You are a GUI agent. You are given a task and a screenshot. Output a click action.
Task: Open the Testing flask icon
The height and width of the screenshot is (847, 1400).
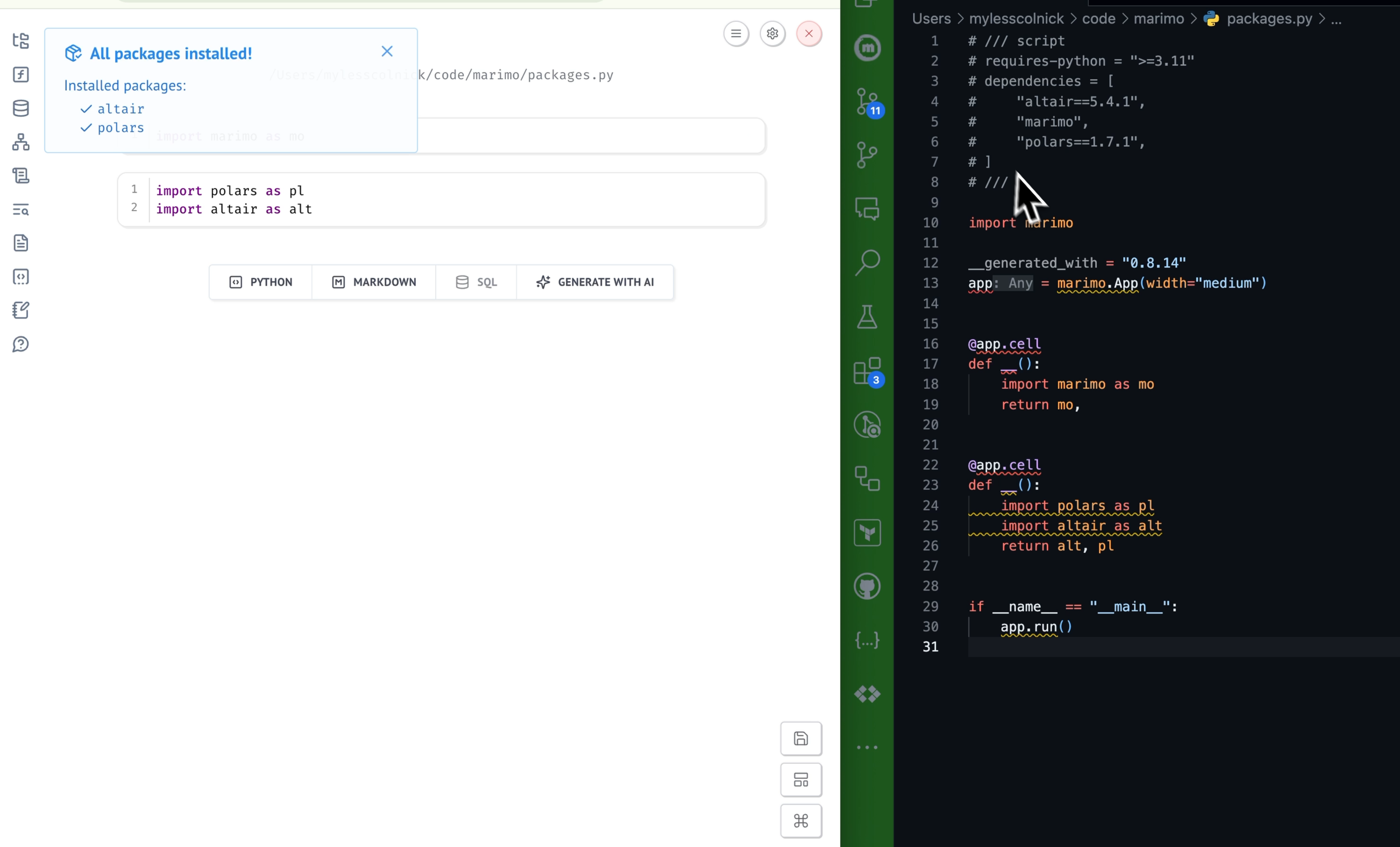(x=867, y=316)
